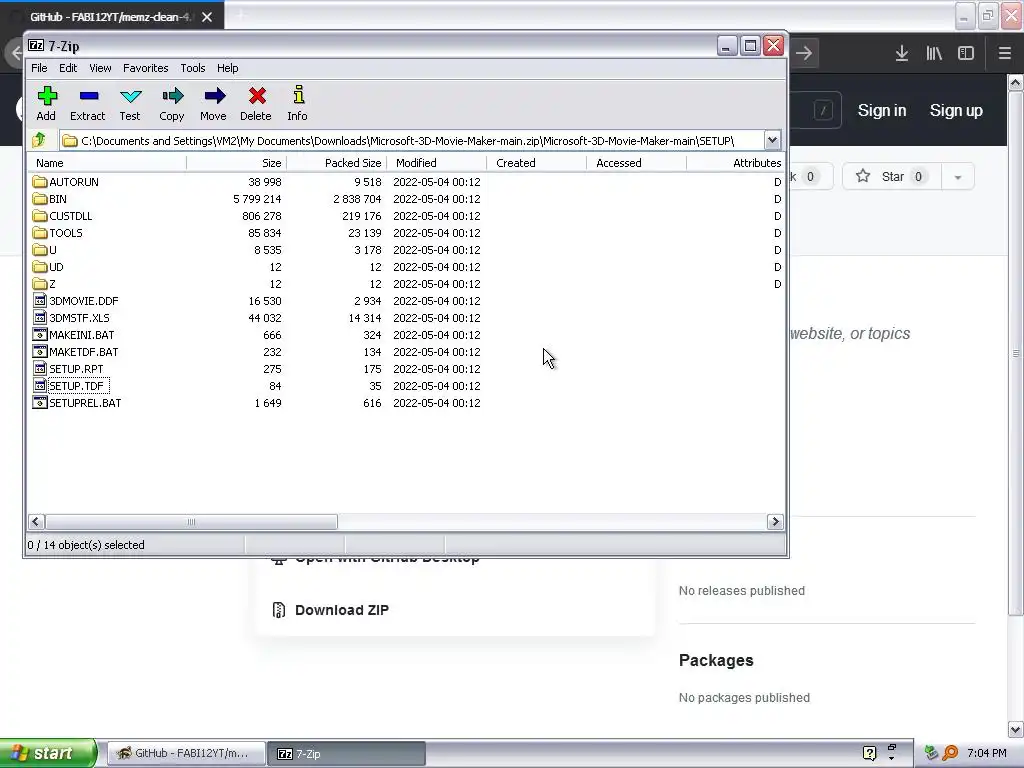
Task: Open the browser hamburger menu
Action: click(1005, 54)
